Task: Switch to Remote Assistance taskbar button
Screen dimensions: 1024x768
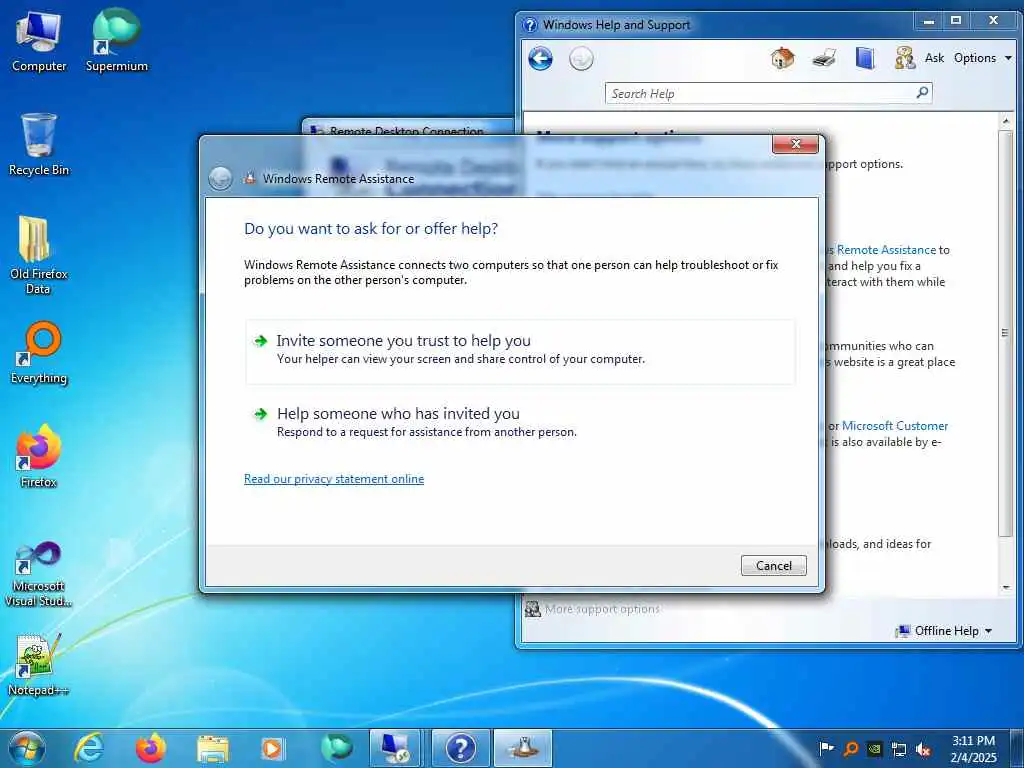Action: point(522,748)
